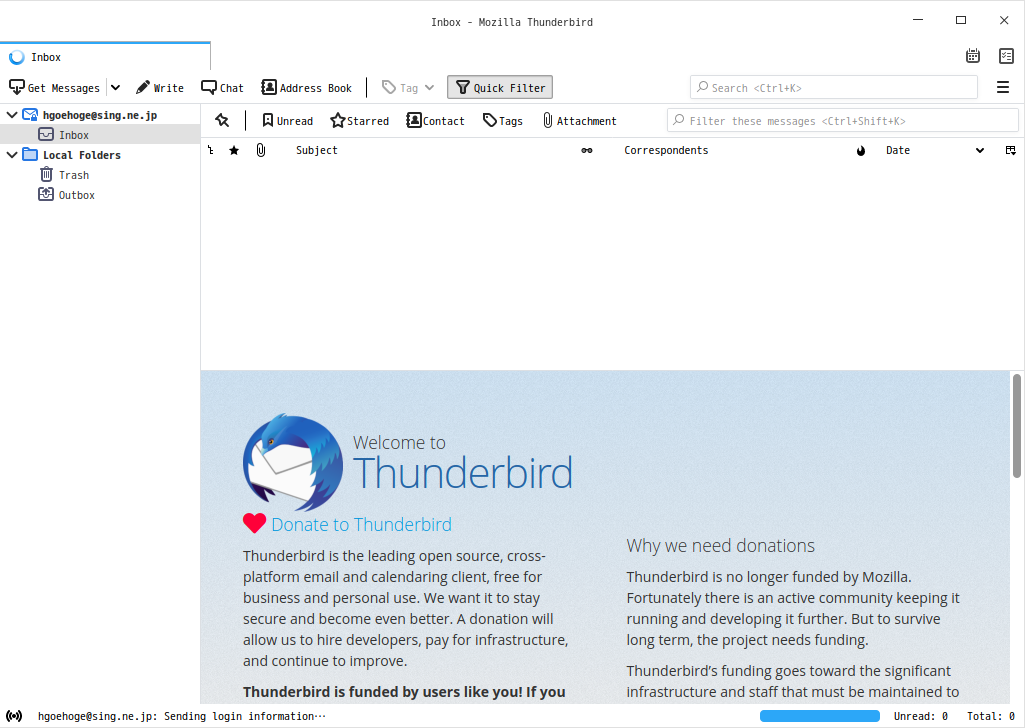Focus the Filter these messages field

click(843, 121)
